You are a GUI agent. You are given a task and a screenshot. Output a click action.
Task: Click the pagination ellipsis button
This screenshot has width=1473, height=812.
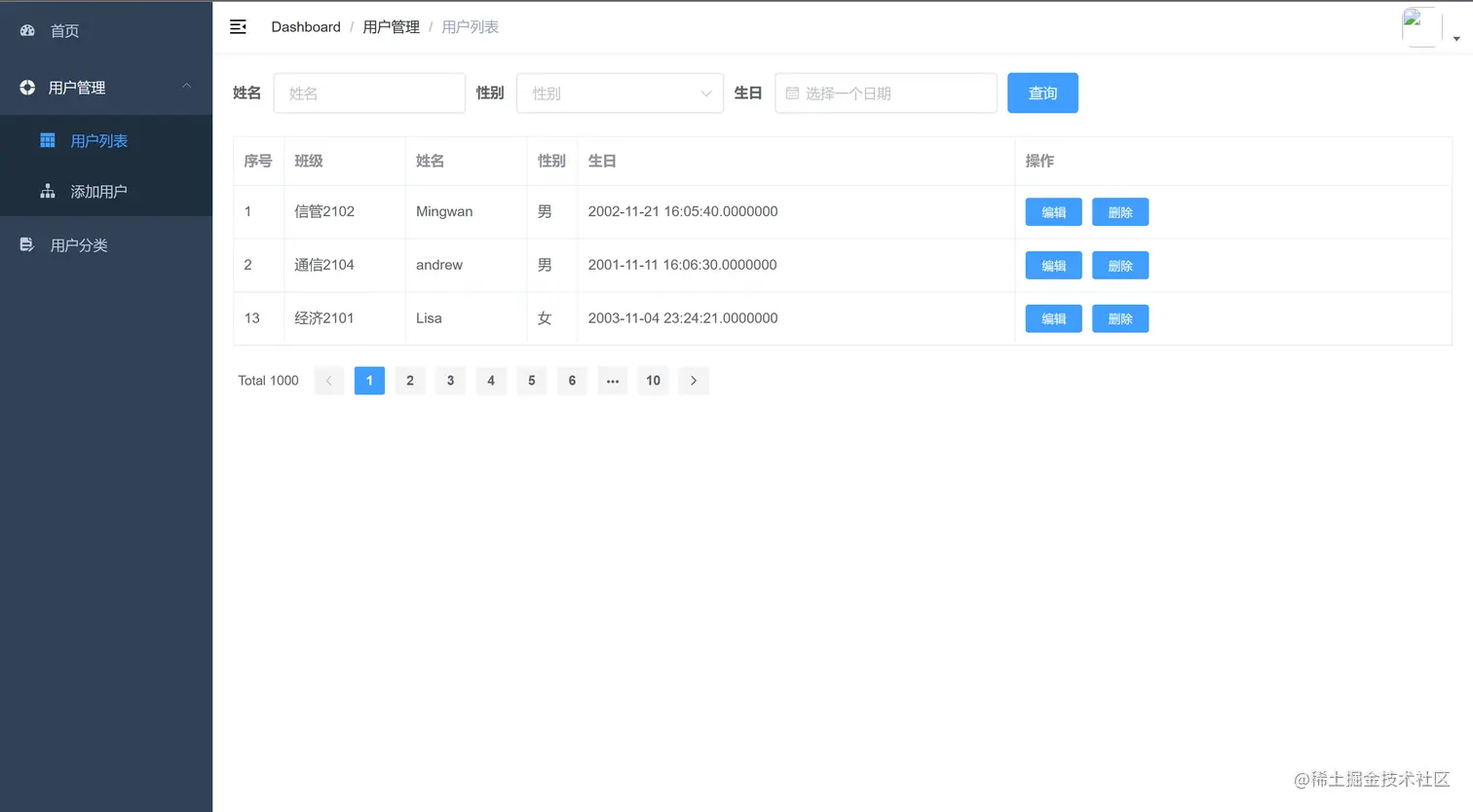pyautogui.click(x=613, y=381)
